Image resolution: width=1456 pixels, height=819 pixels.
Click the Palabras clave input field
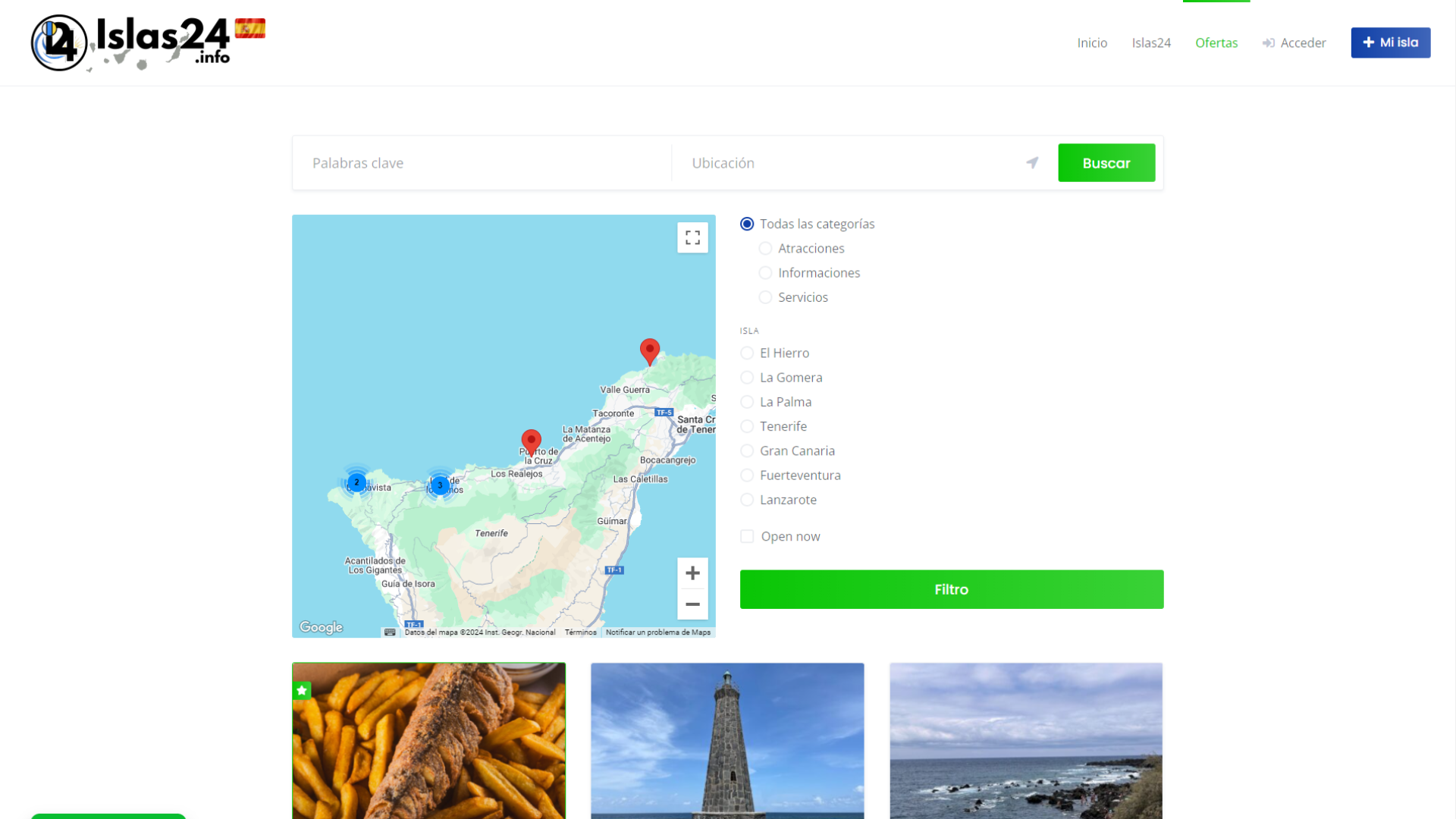click(482, 163)
